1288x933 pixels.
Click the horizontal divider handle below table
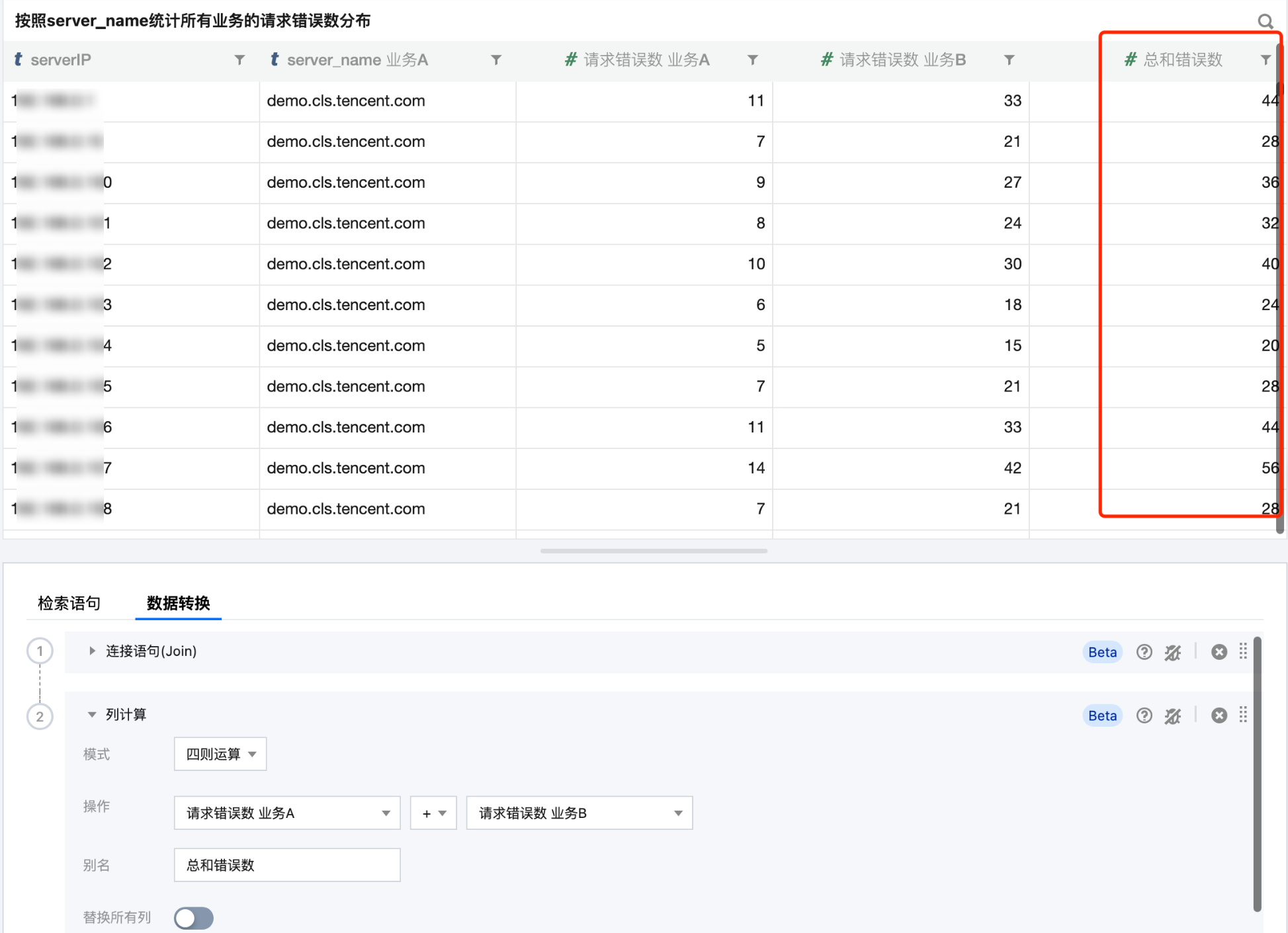click(x=654, y=551)
